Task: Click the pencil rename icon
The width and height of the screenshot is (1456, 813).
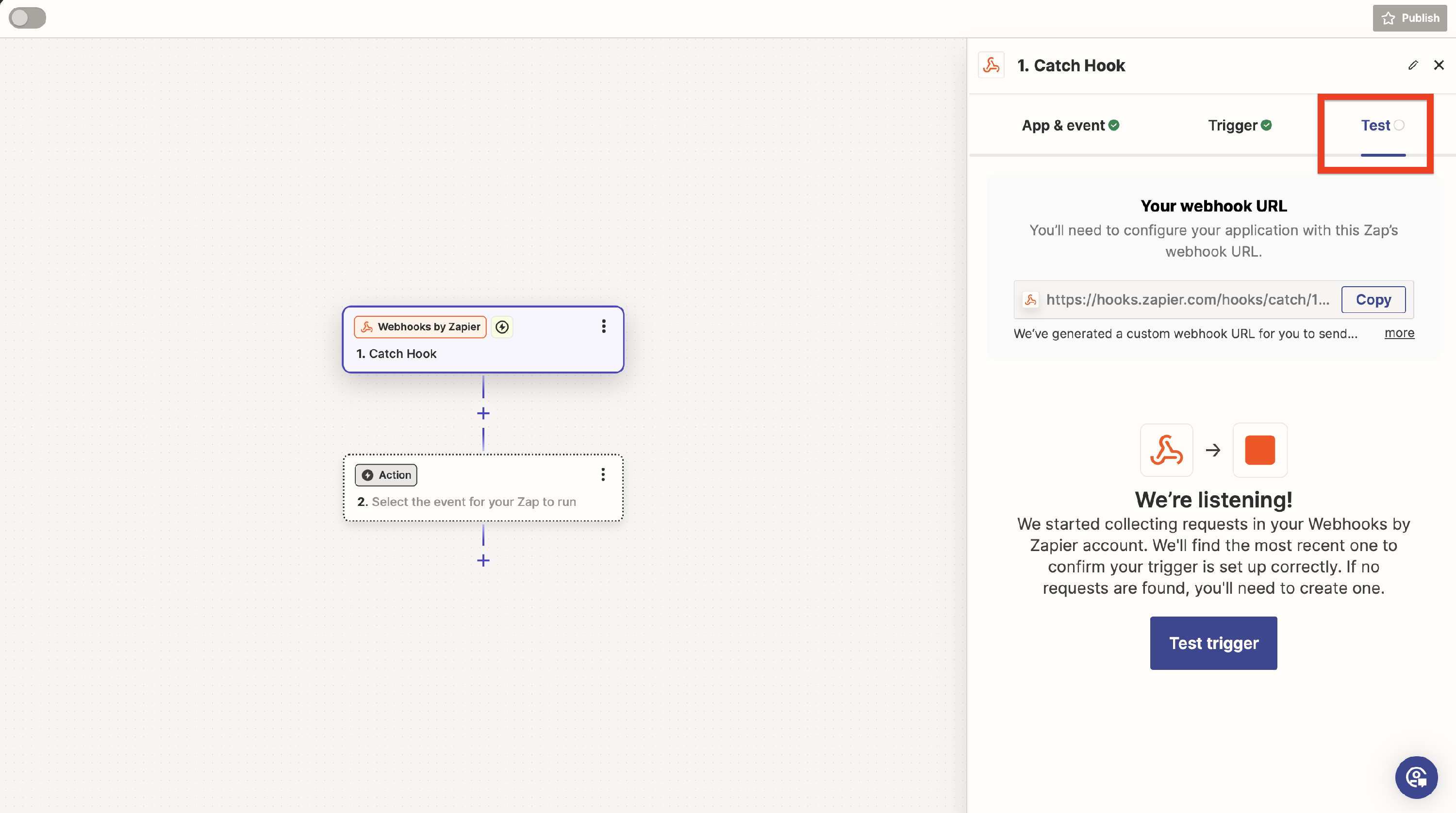Action: tap(1412, 65)
